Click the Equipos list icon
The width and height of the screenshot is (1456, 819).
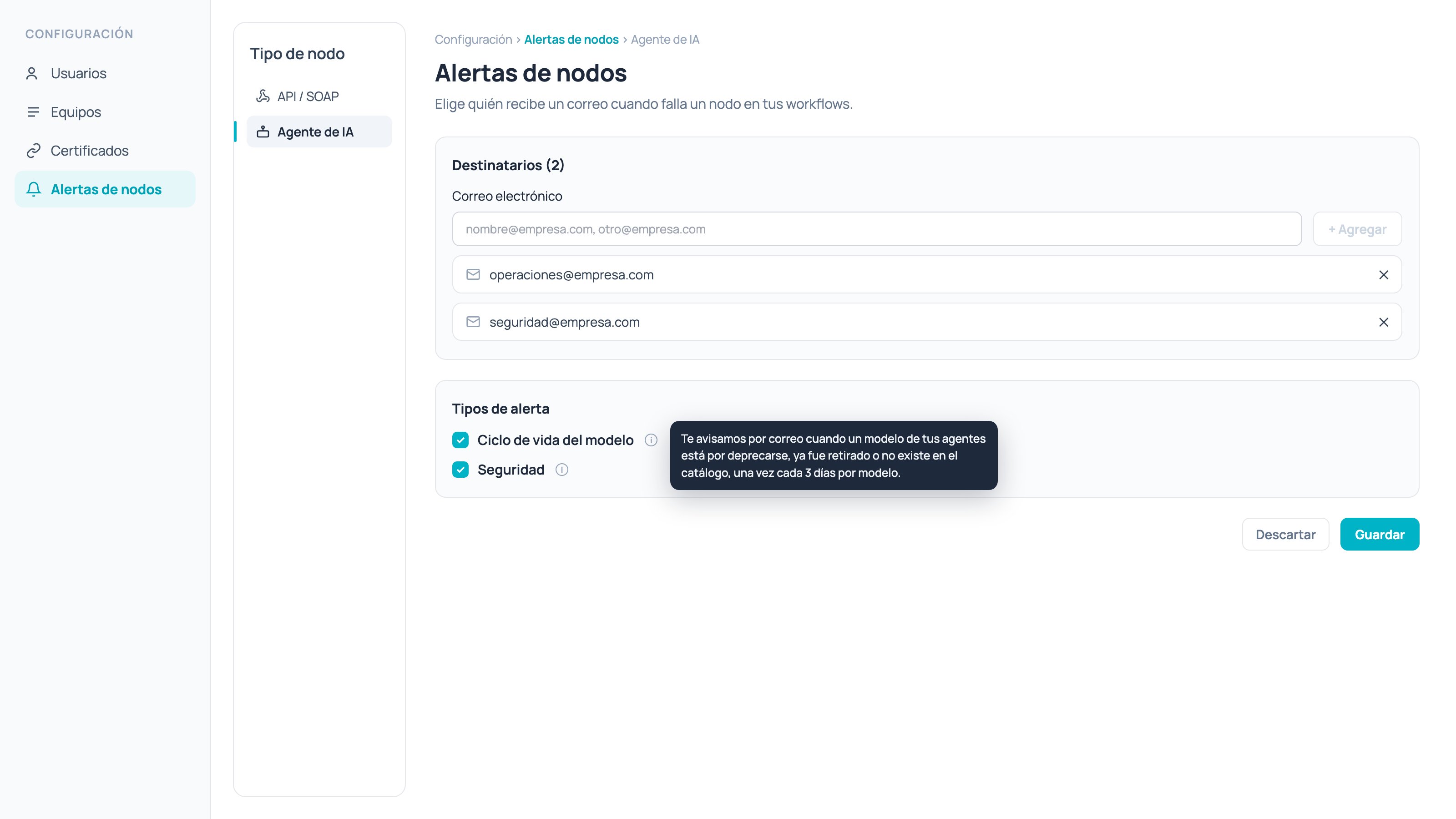click(x=33, y=112)
